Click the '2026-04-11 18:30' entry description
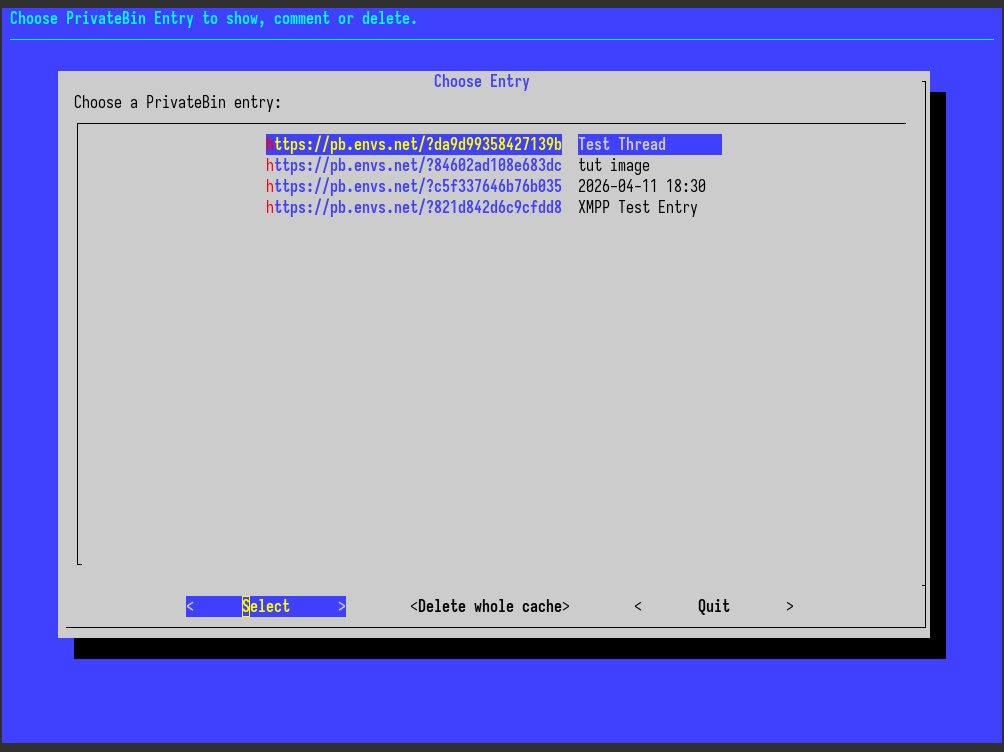Image resolution: width=1004 pixels, height=752 pixels. click(x=642, y=186)
